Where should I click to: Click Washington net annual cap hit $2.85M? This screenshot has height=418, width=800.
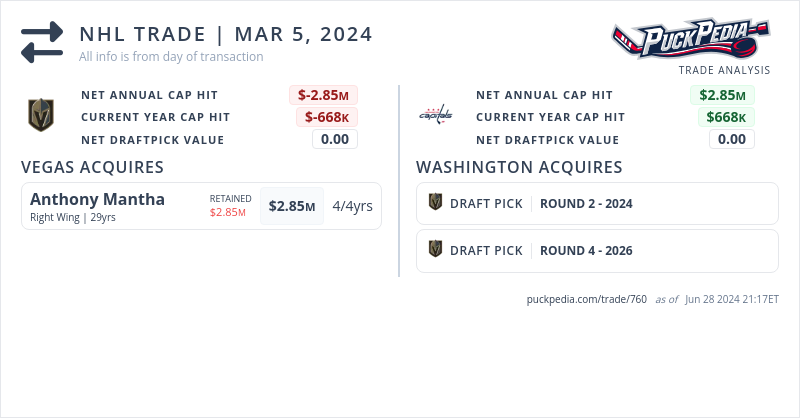tap(722, 95)
